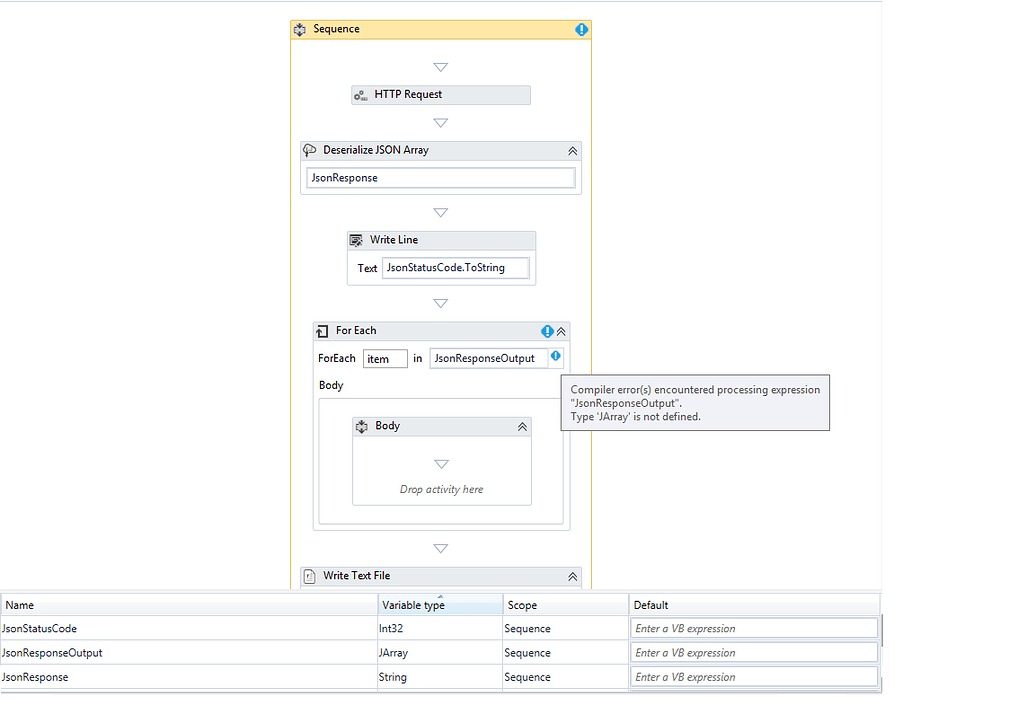Click the blue info icon on the Sequence header
This screenshot has height=705, width=1035.
click(581, 29)
